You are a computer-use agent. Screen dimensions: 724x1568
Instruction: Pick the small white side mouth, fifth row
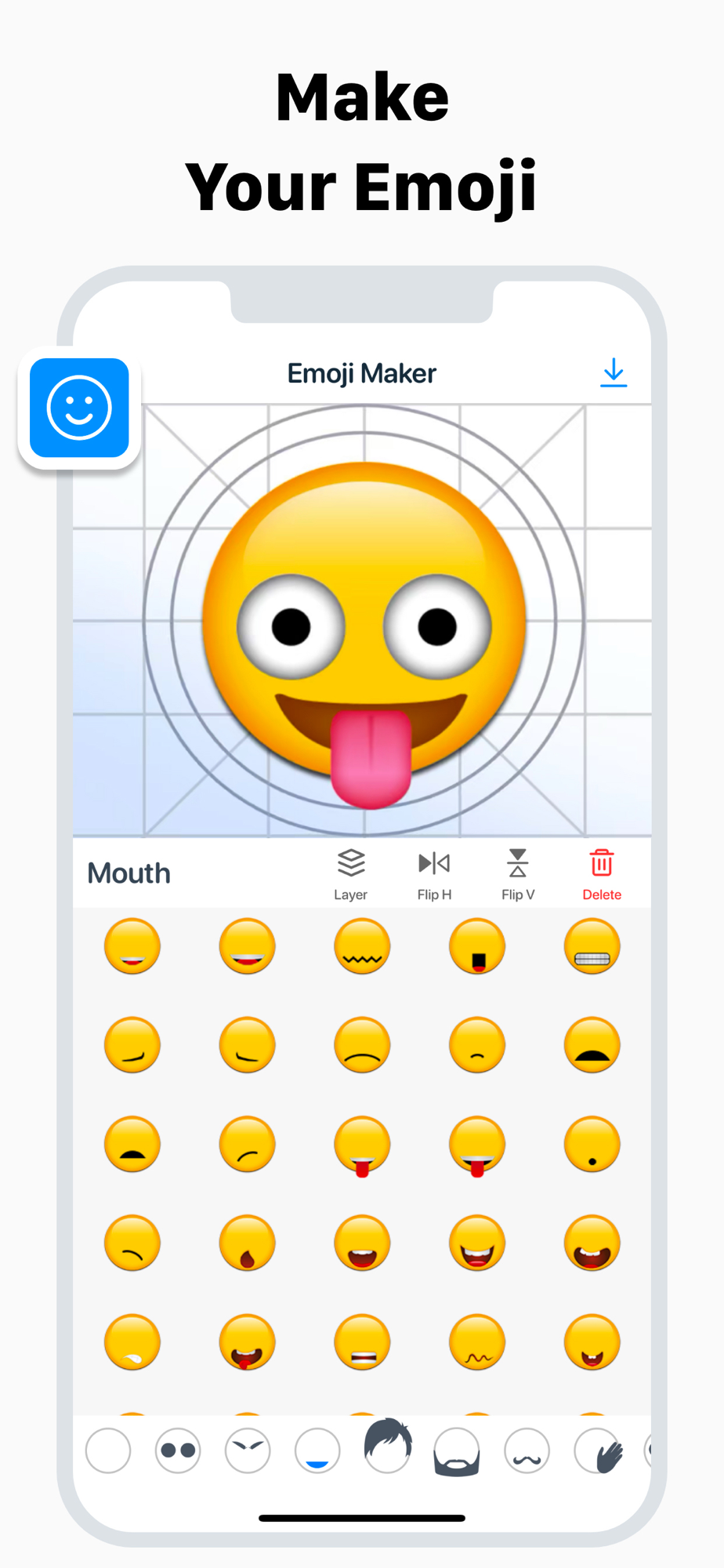(132, 1341)
